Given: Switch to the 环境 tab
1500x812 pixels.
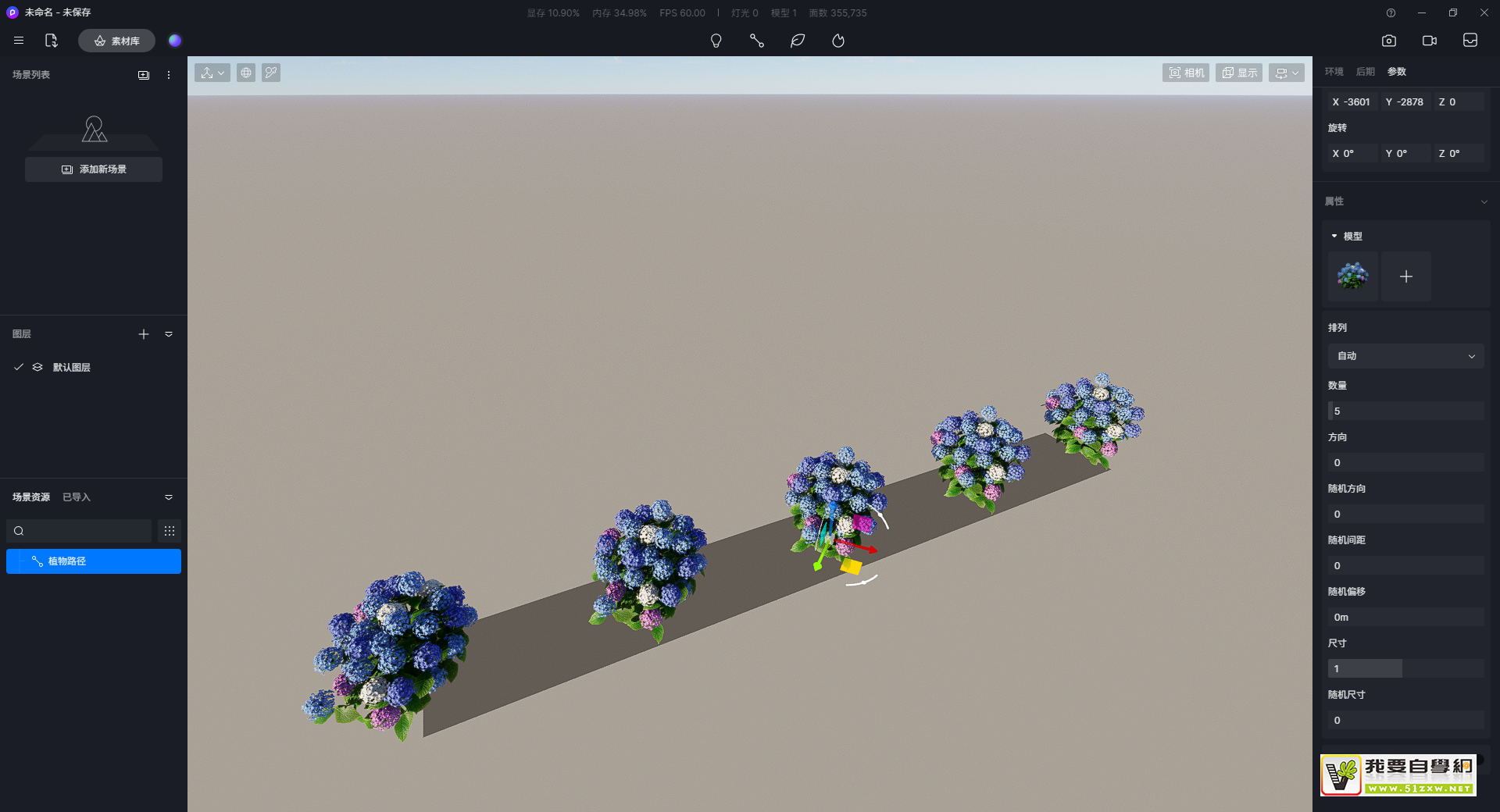Looking at the screenshot, I should point(1334,72).
